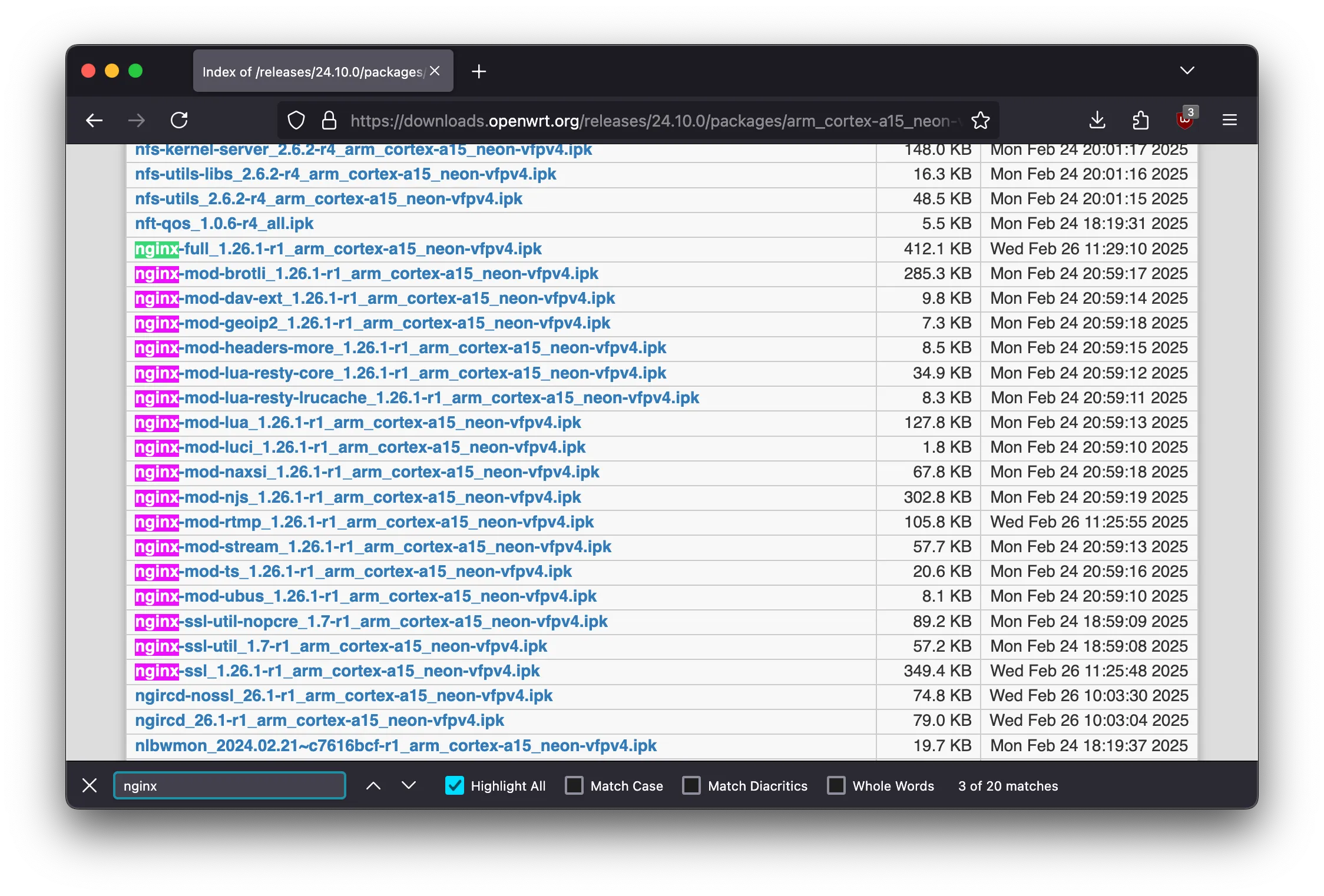Open the uBlock Origin extension icon

pyautogui.click(x=1184, y=121)
